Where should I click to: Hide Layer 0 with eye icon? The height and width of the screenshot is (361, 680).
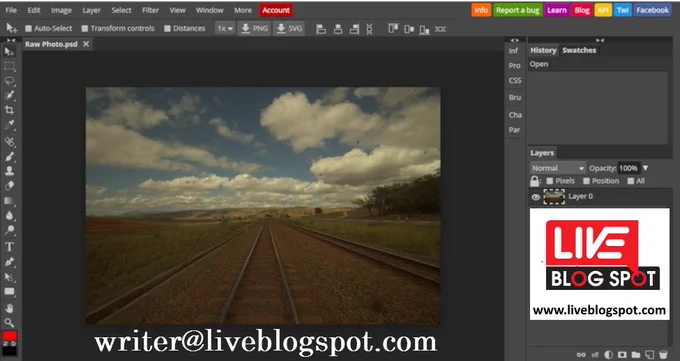pyautogui.click(x=536, y=197)
